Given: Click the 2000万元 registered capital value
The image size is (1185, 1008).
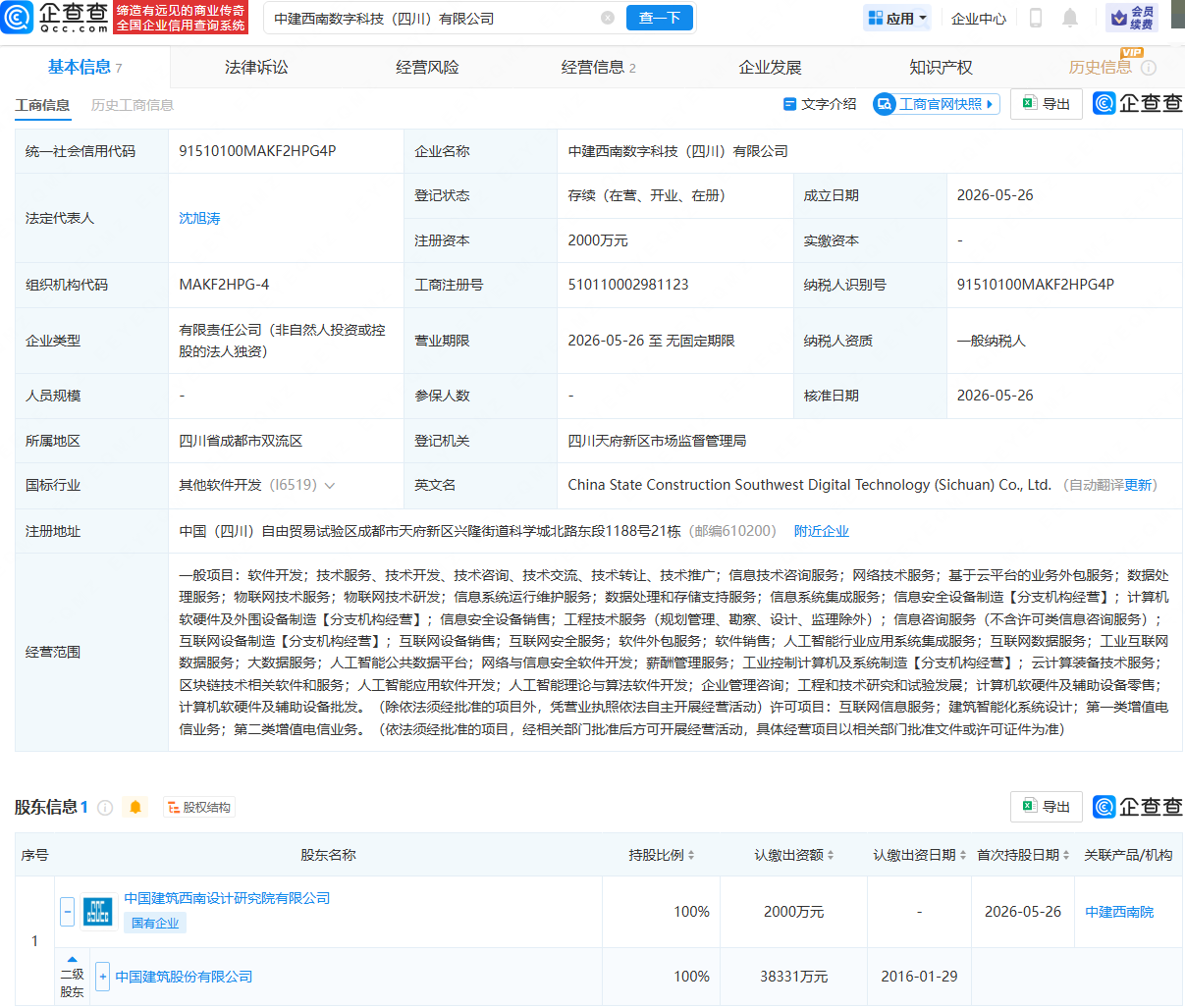Looking at the screenshot, I should pos(598,240).
